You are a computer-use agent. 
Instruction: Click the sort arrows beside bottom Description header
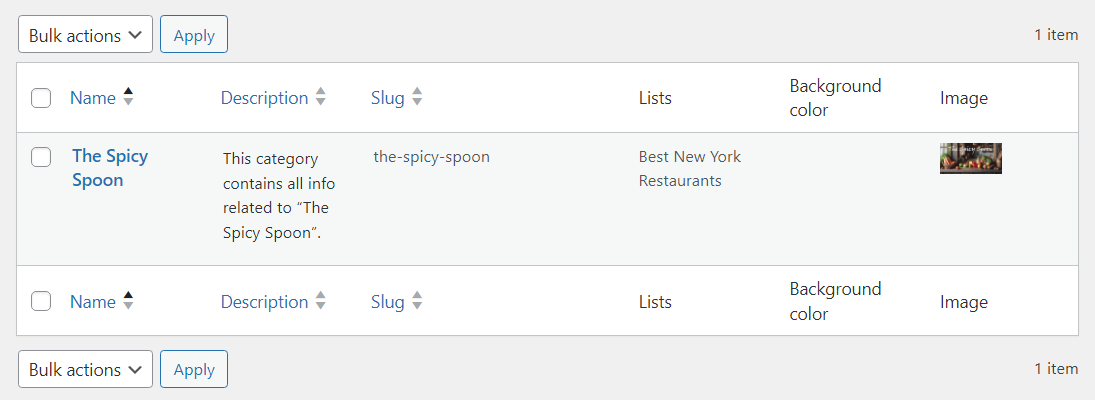tap(321, 301)
